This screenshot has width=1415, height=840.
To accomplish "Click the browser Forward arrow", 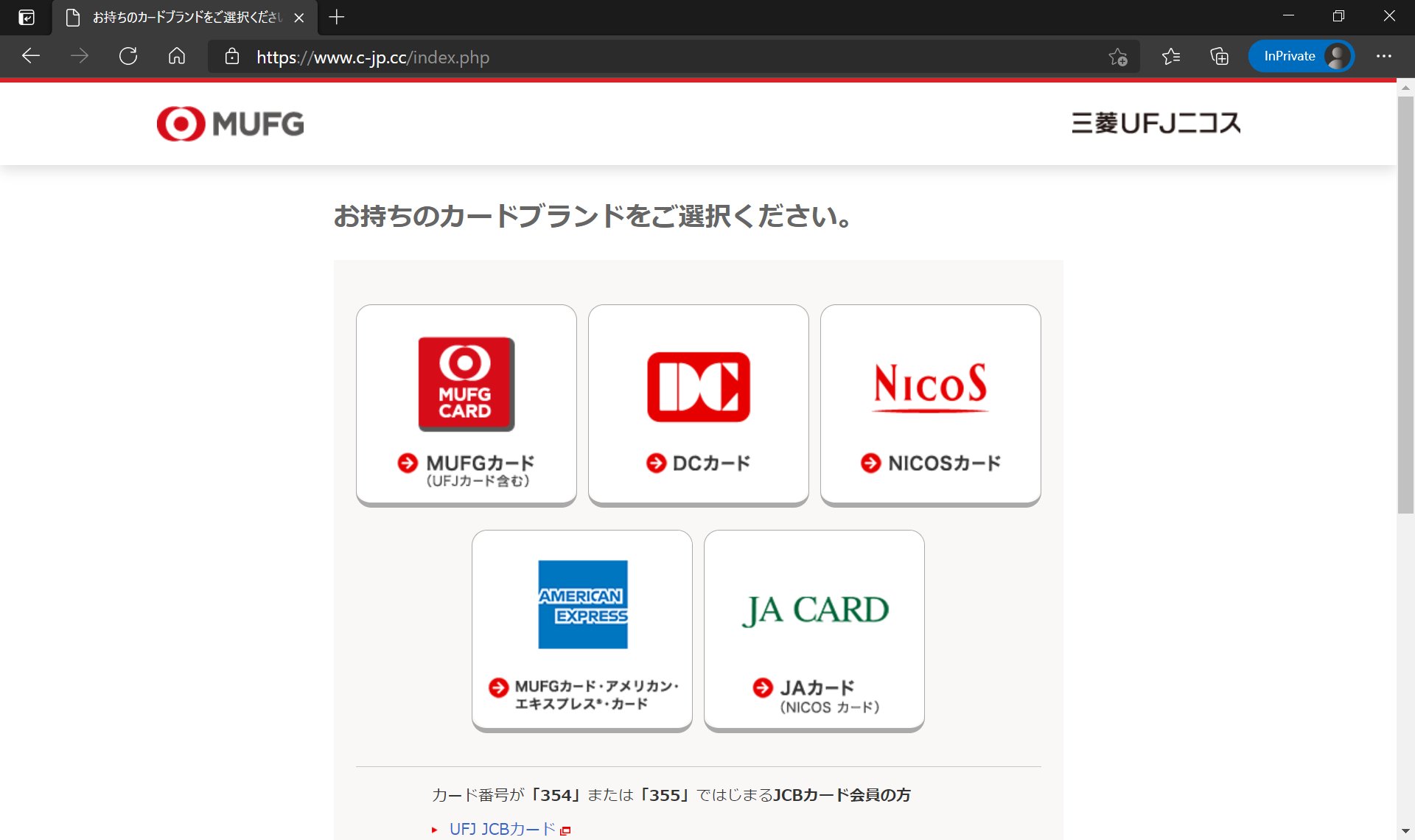I will 80,56.
